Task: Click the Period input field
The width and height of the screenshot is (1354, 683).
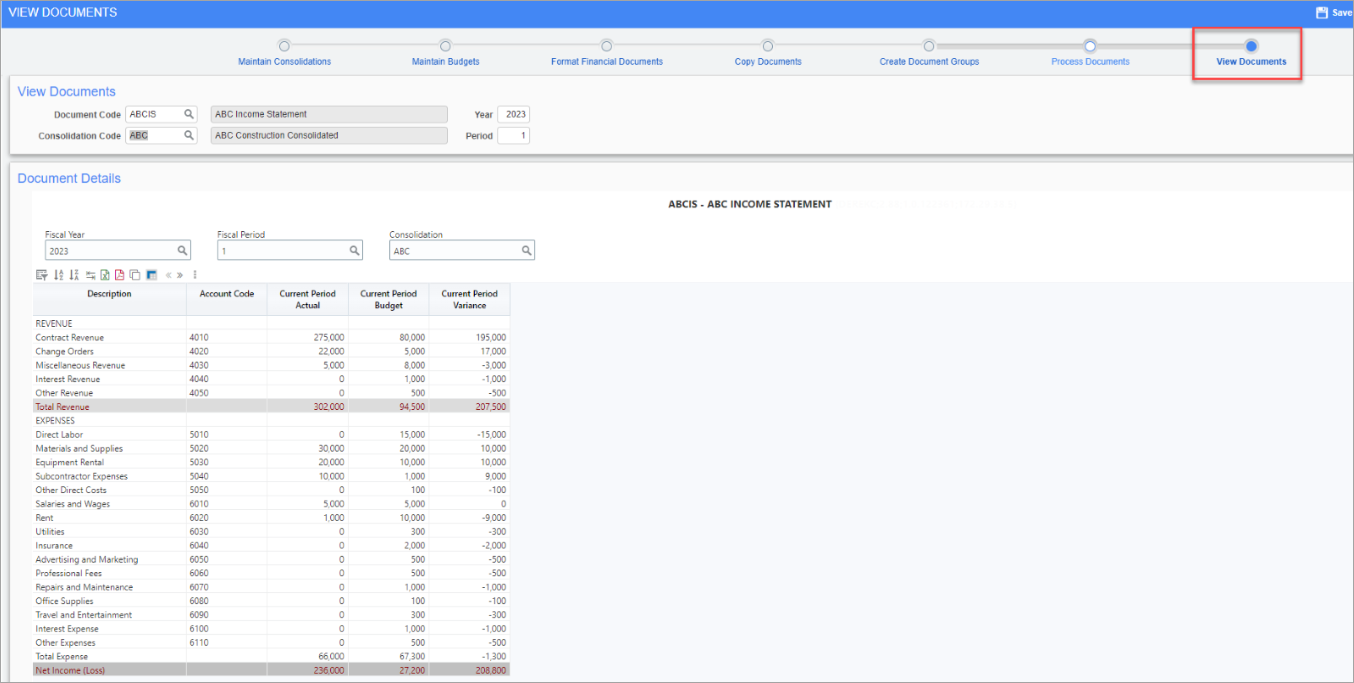Action: (x=513, y=135)
